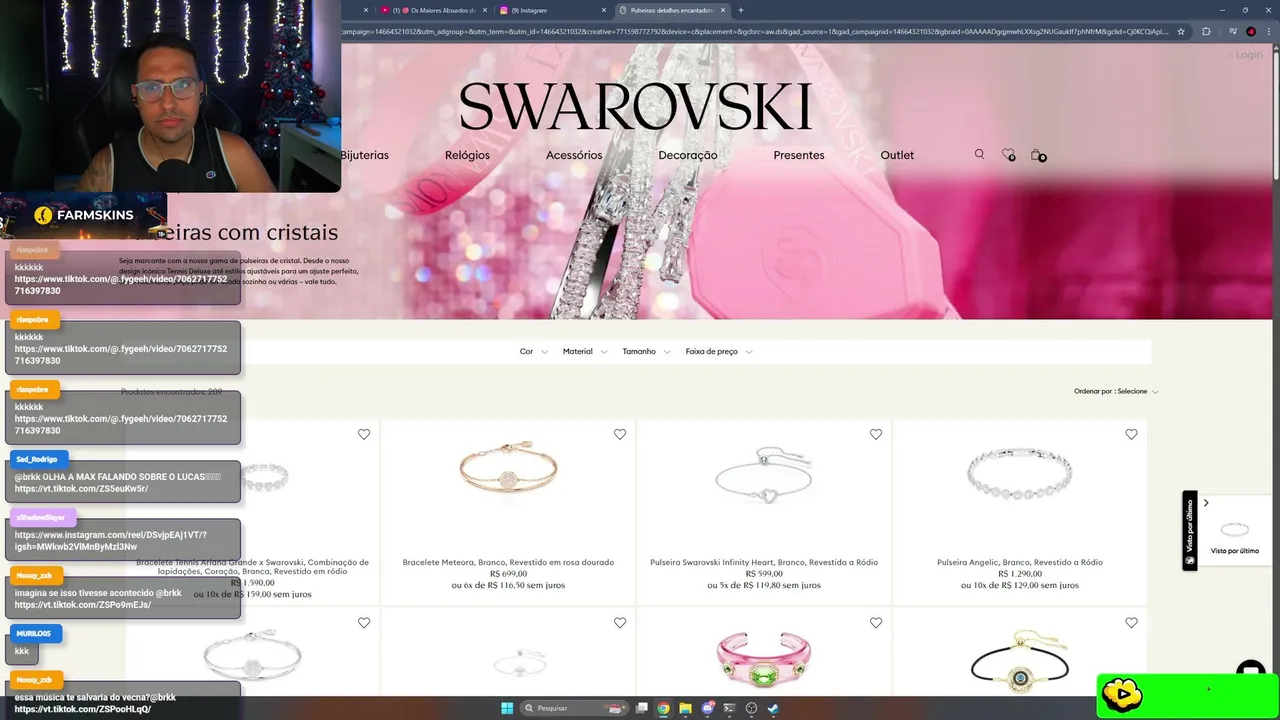Open the Pulseira Angelic bracelet image
The width and height of the screenshot is (1280, 720).
click(1020, 473)
